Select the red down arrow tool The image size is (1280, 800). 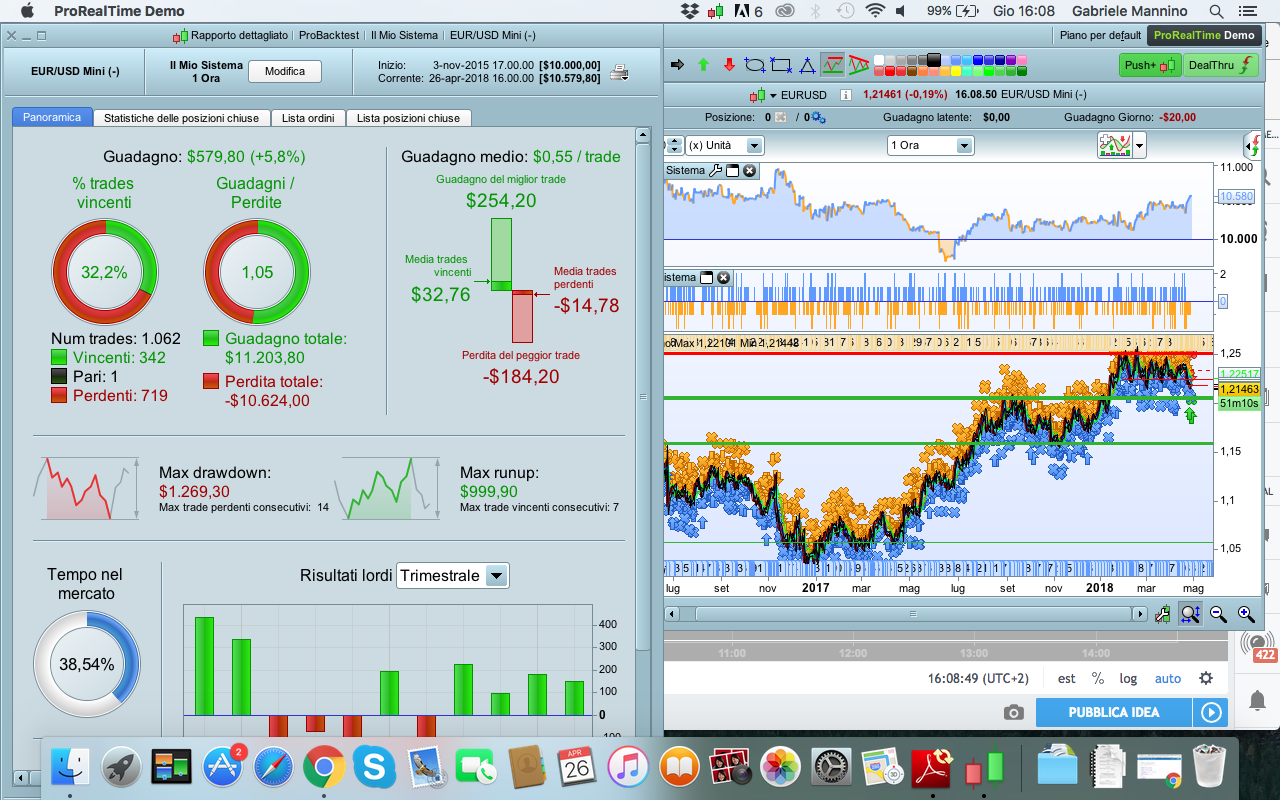729,65
